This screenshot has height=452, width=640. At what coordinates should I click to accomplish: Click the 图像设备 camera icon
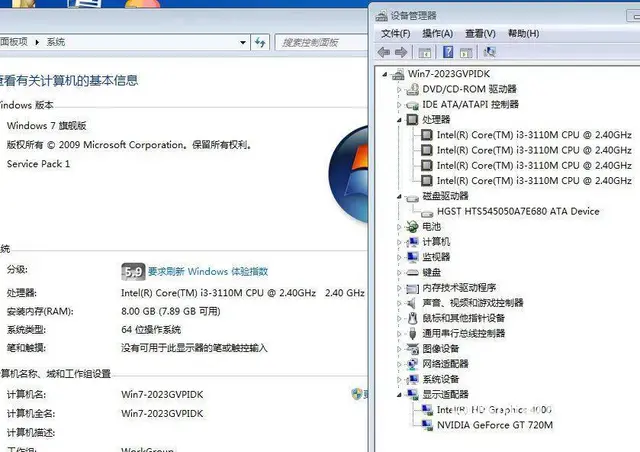pyautogui.click(x=412, y=349)
